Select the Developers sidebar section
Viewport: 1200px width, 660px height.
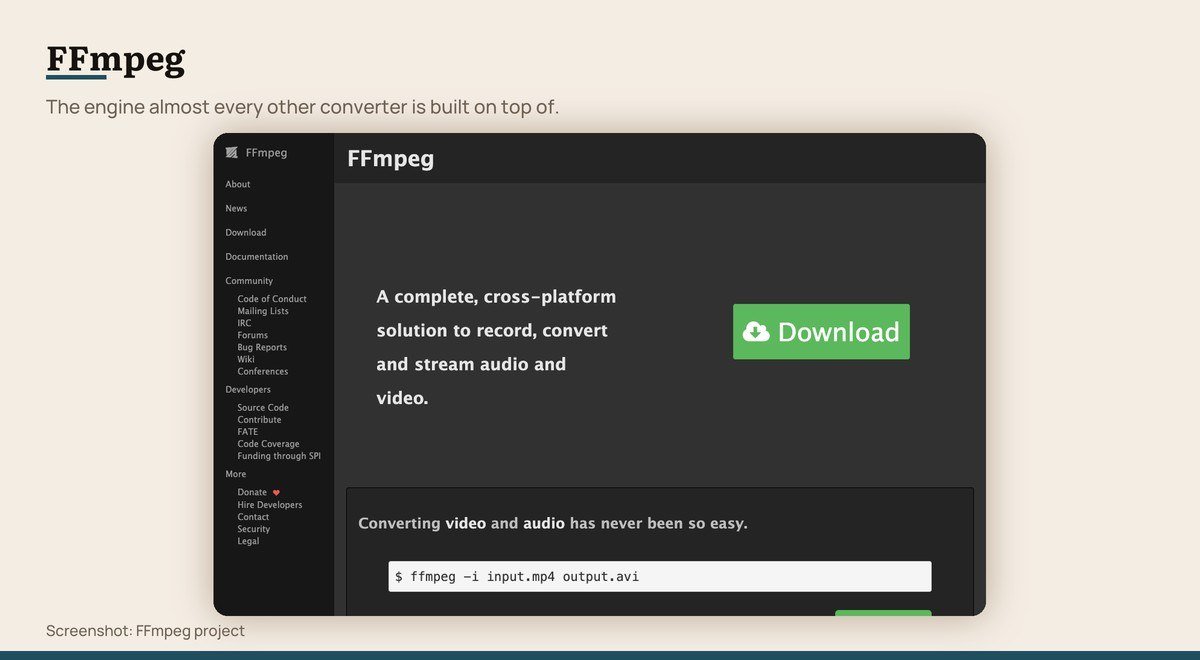248,389
